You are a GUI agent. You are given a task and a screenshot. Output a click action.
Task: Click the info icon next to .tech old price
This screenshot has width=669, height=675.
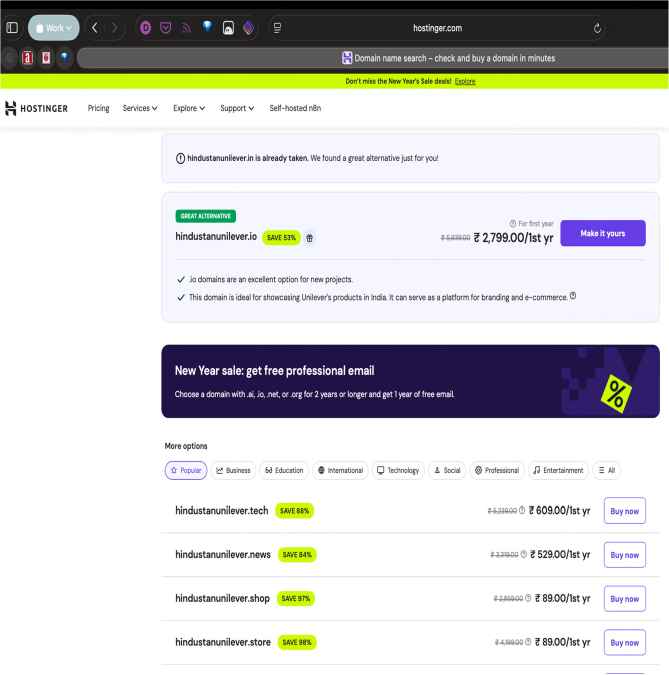coord(522,510)
